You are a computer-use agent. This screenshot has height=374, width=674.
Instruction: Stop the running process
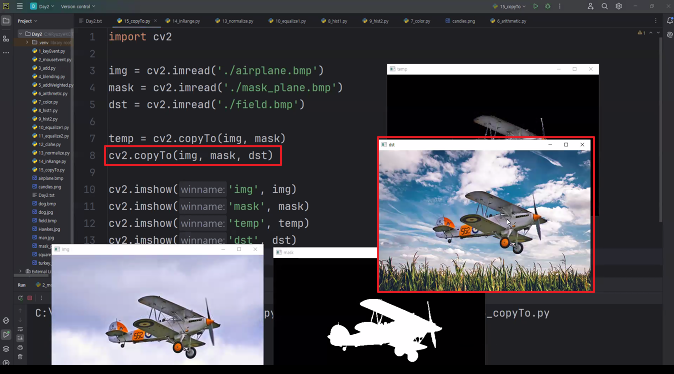point(30,298)
